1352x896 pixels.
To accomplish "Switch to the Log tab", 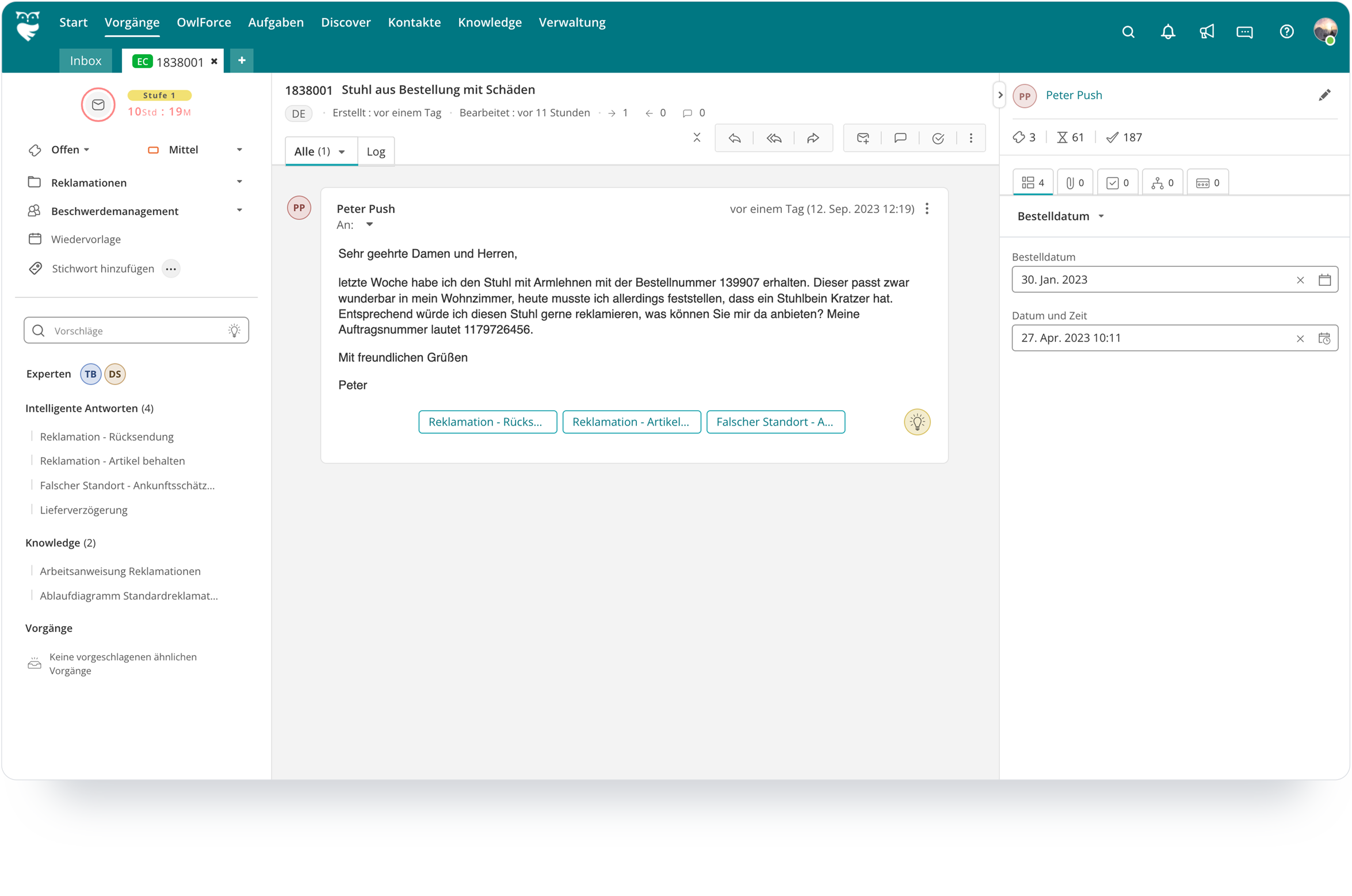I will point(376,151).
